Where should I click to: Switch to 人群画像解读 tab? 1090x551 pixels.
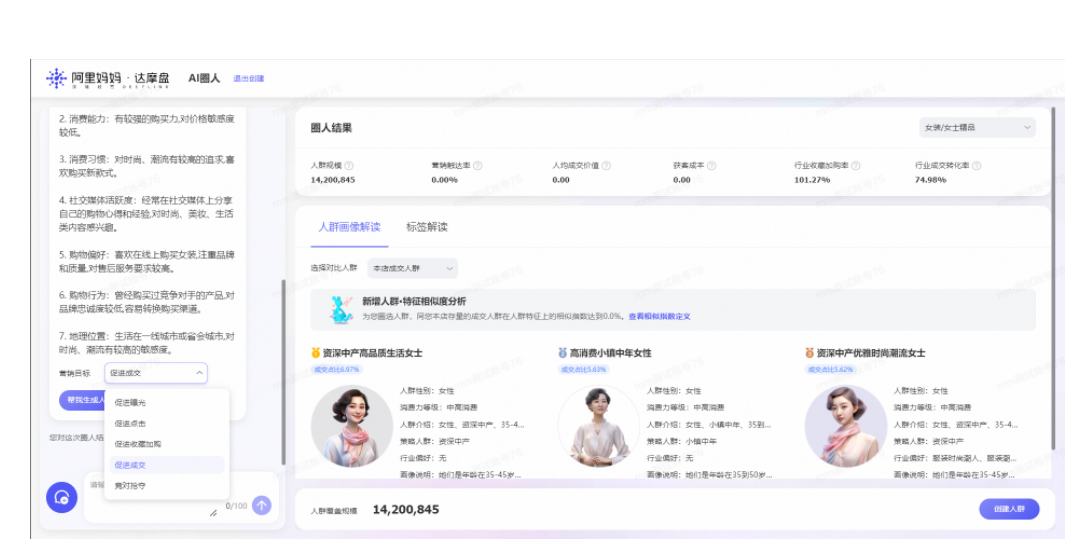pyautogui.click(x=349, y=227)
